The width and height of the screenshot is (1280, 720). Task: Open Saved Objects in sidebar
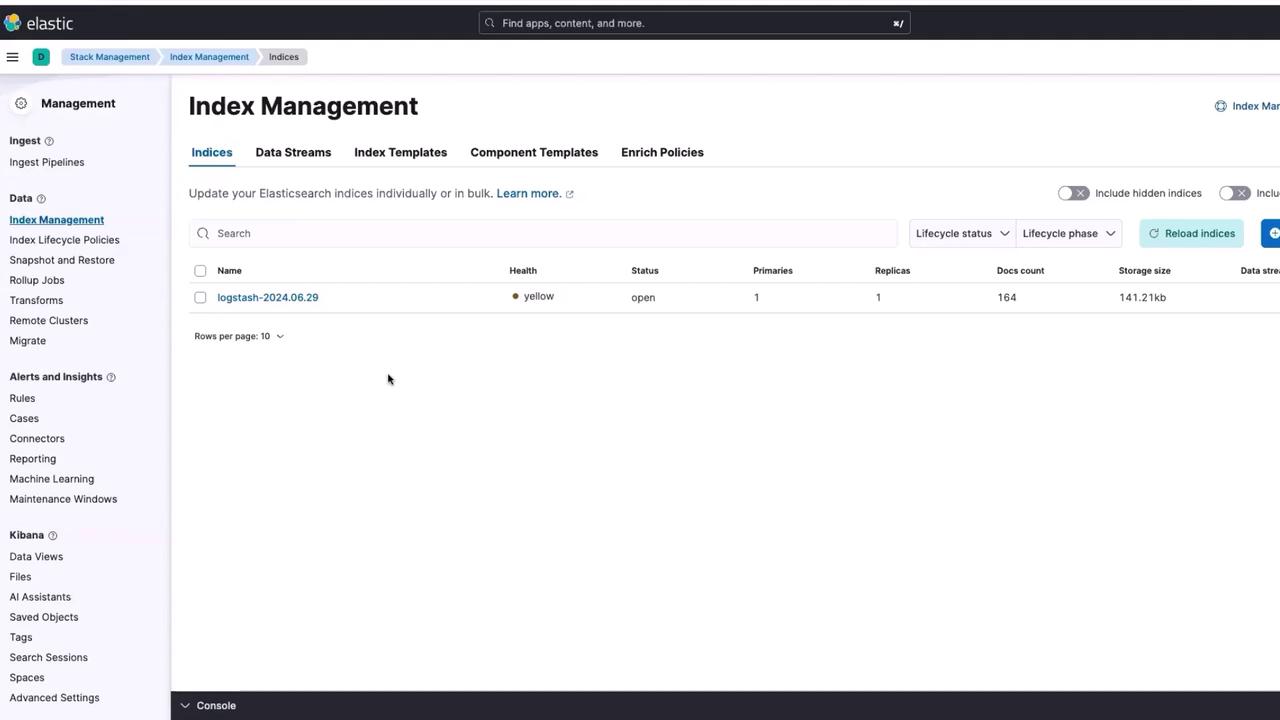pos(44,617)
